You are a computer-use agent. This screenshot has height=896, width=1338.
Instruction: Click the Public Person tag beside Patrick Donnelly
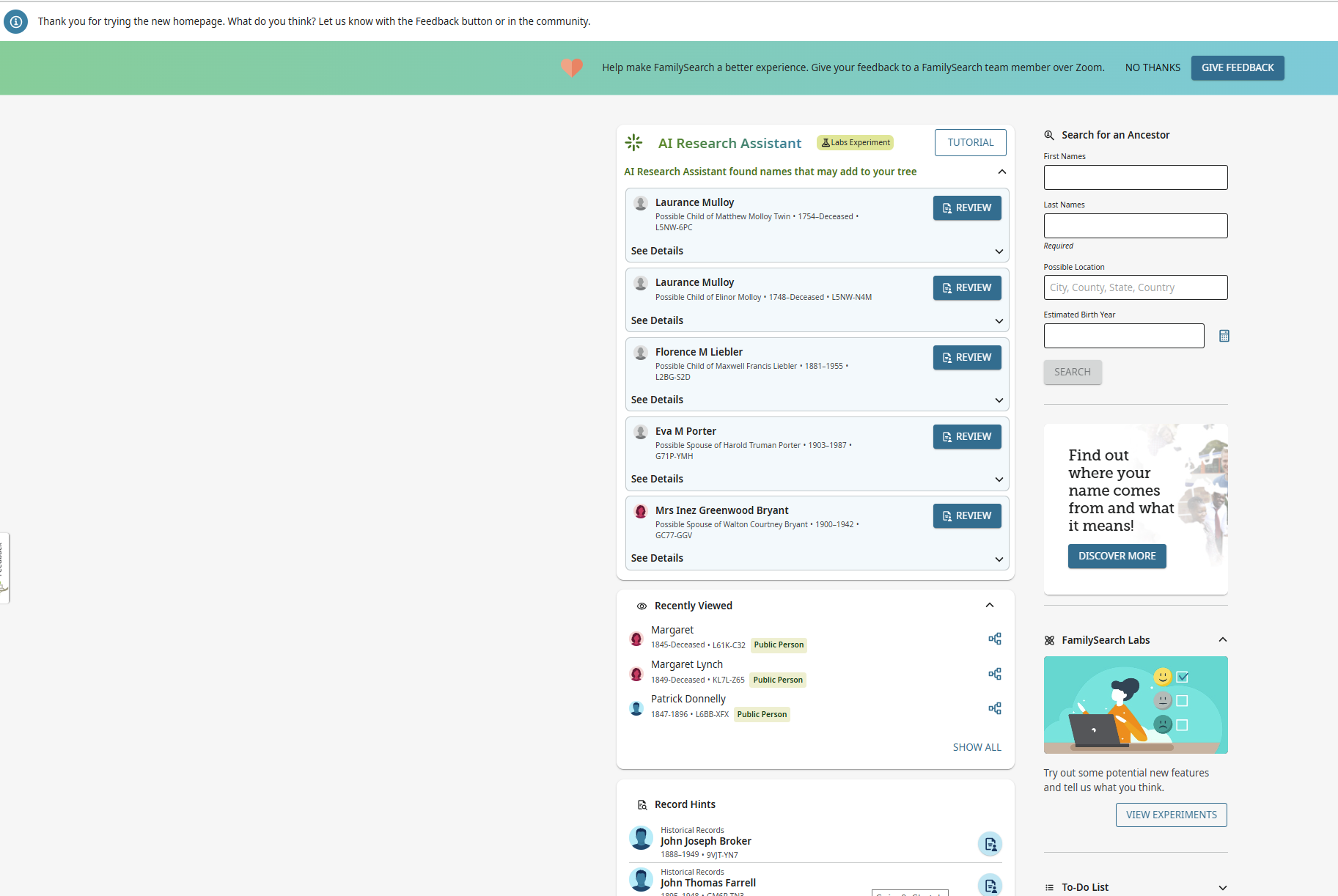762,714
